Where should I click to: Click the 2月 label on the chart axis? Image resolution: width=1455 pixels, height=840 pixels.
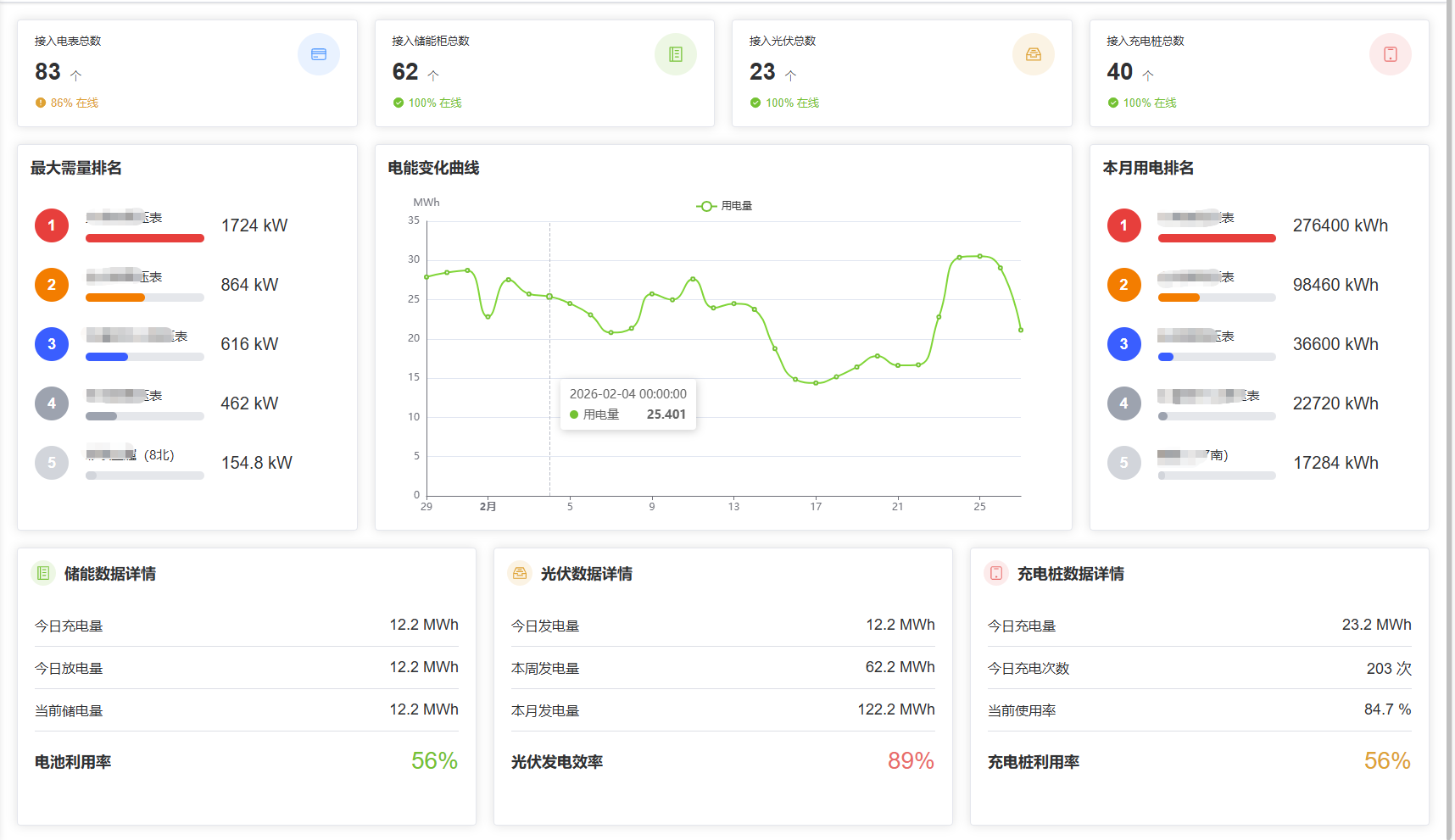(x=488, y=504)
